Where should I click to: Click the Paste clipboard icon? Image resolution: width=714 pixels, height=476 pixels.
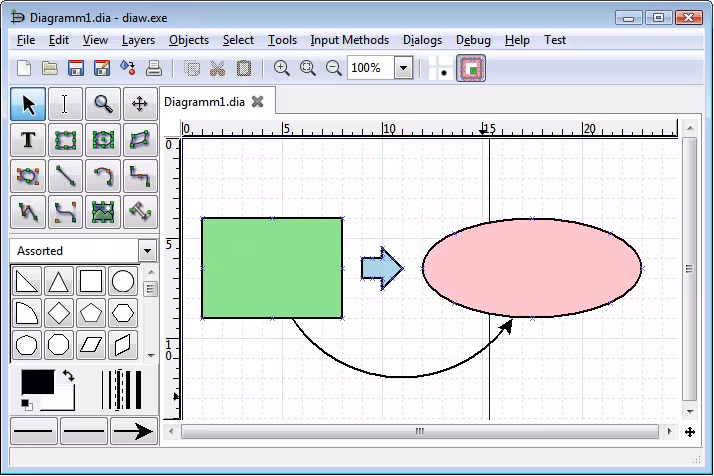[x=244, y=68]
